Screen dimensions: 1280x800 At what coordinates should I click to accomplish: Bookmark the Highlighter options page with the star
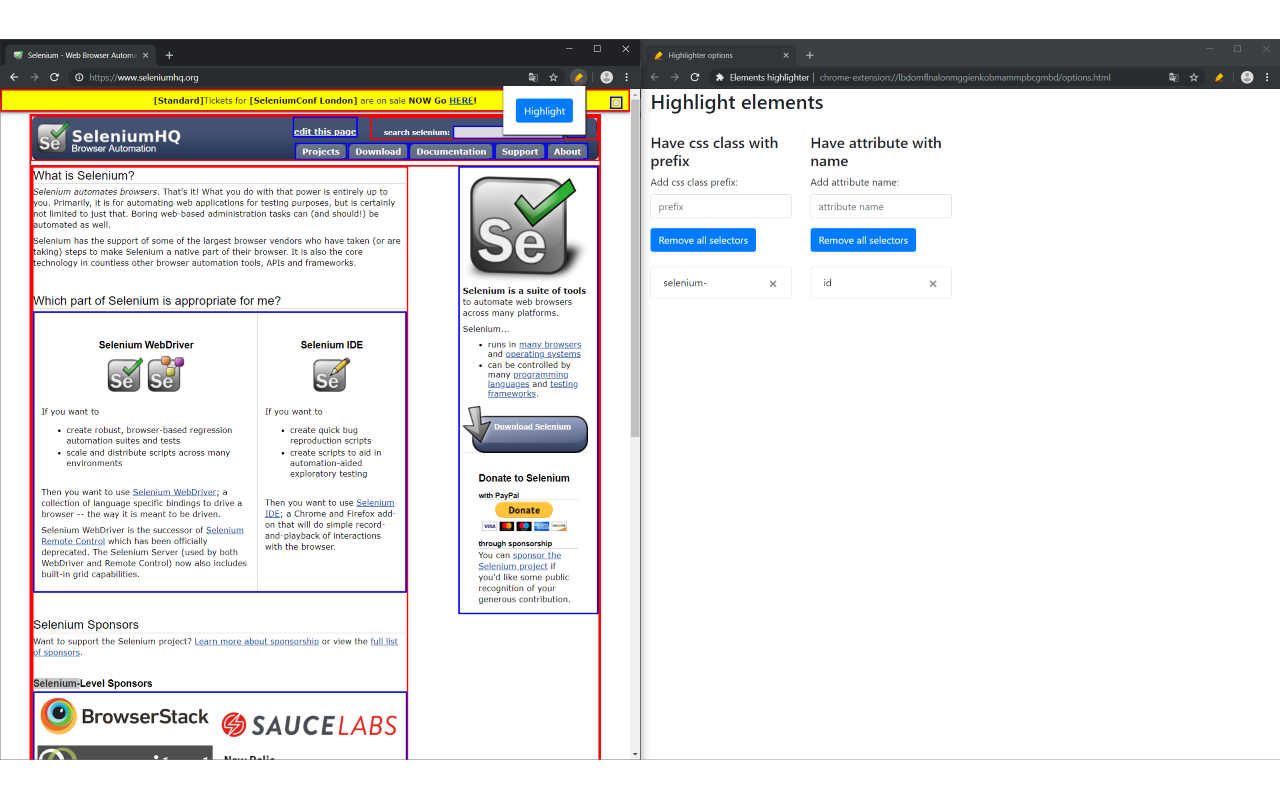1194,77
